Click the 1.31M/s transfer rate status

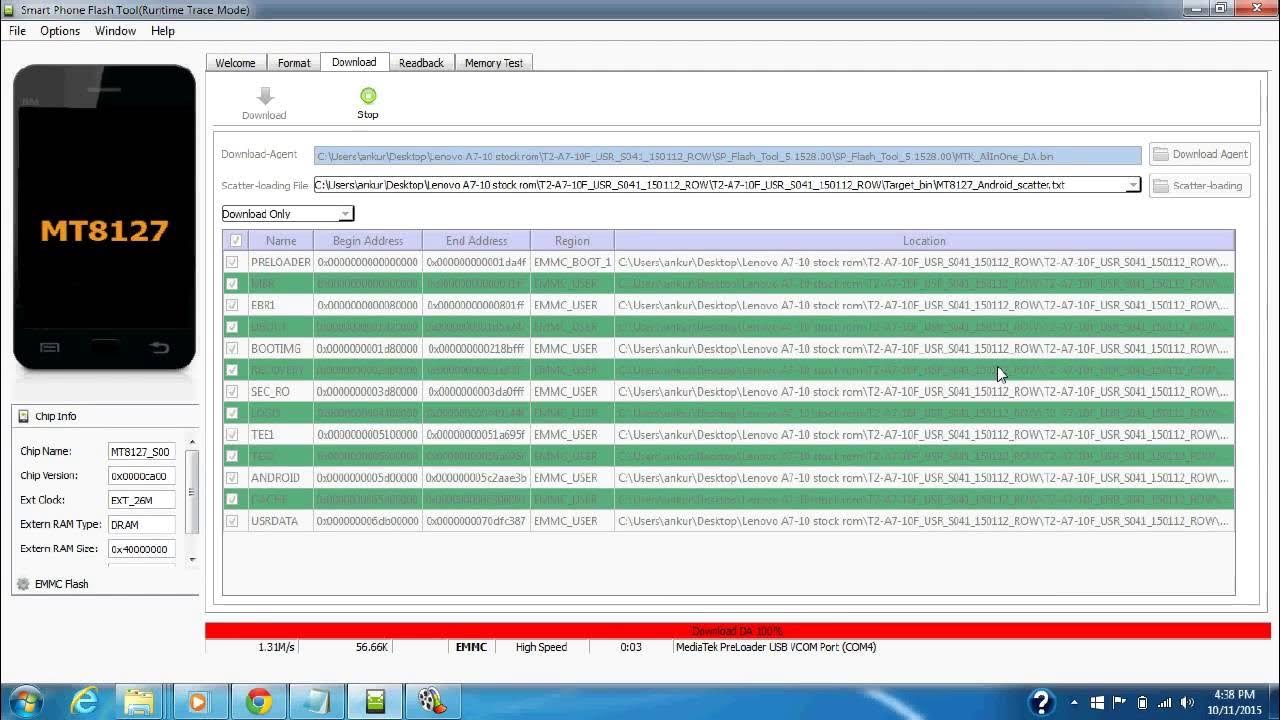[276, 647]
